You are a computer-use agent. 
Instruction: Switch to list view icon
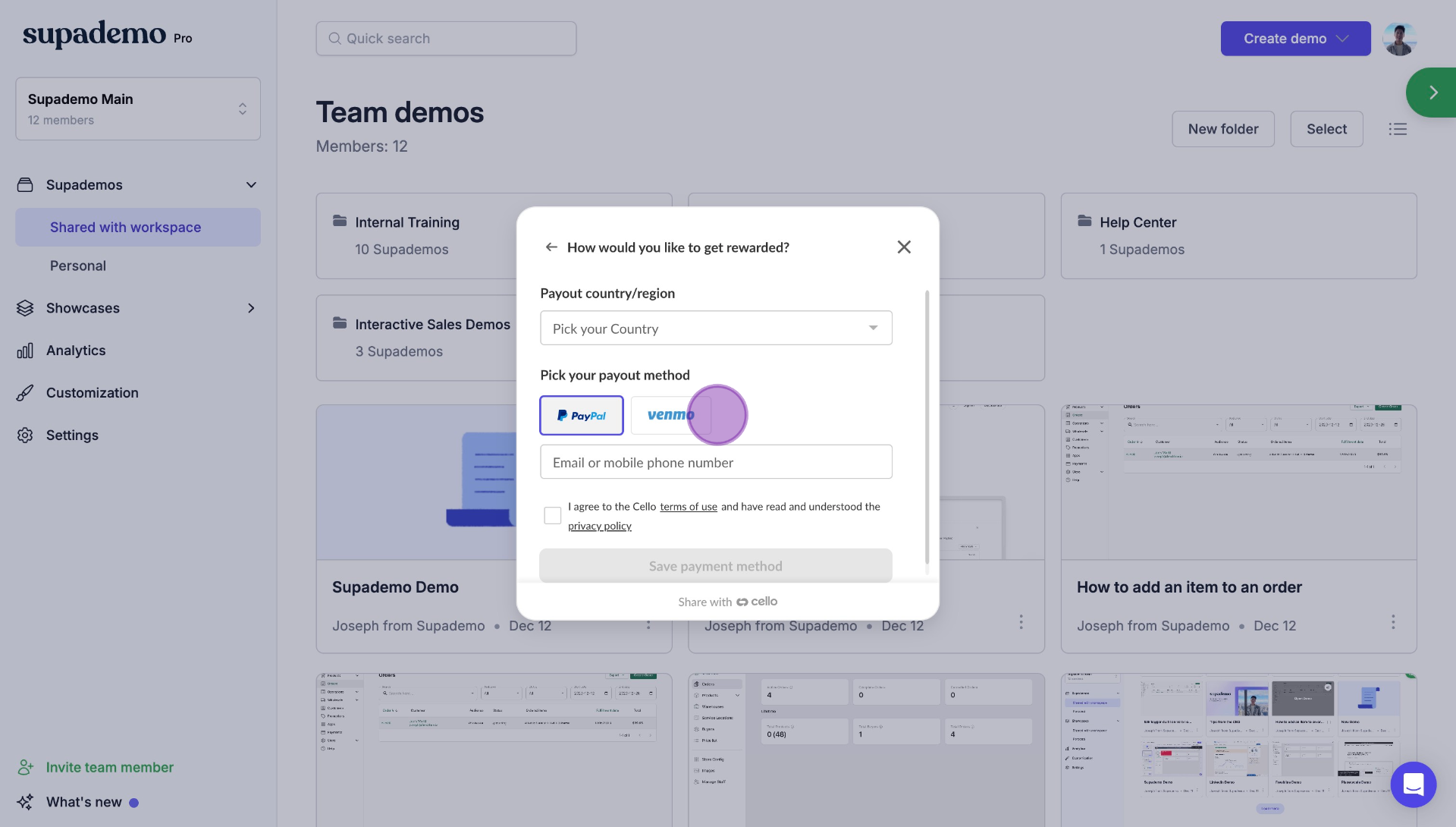point(1398,129)
